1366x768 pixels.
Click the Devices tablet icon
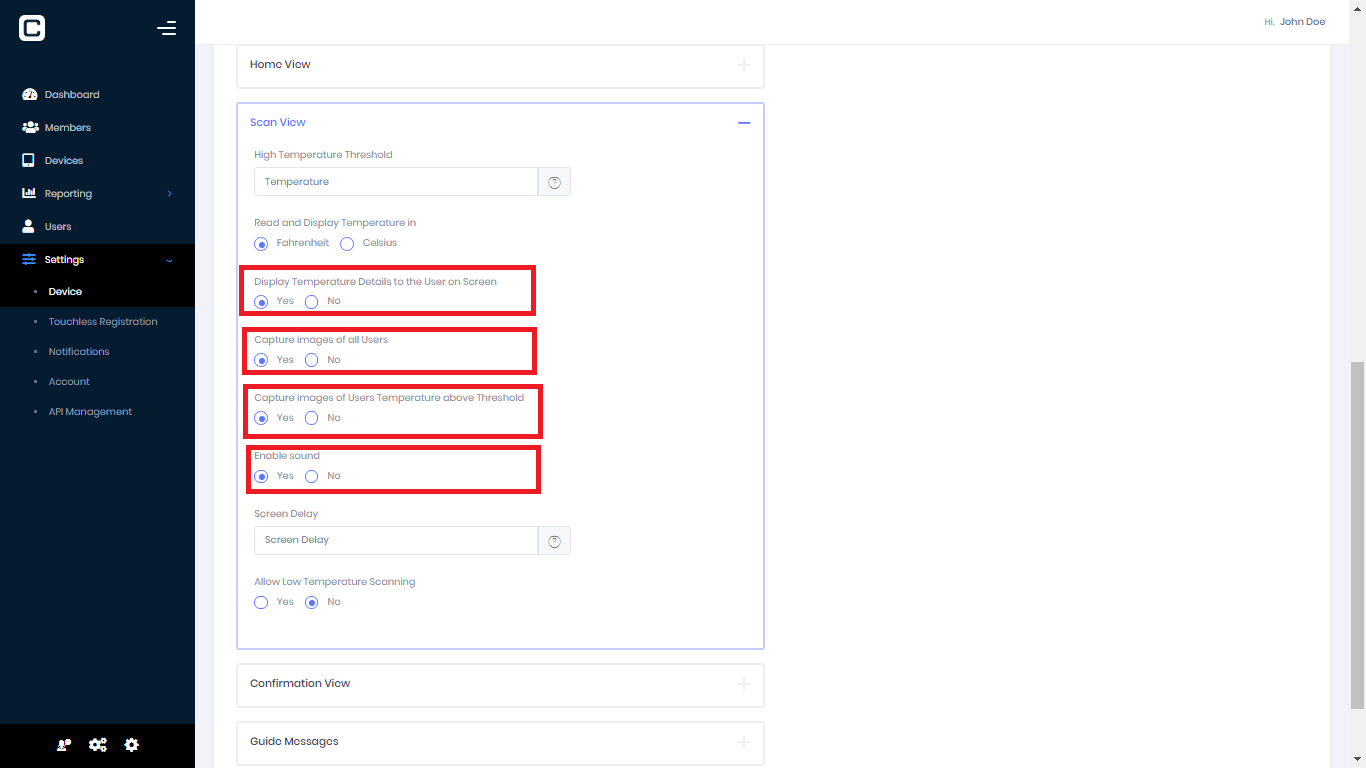28,160
